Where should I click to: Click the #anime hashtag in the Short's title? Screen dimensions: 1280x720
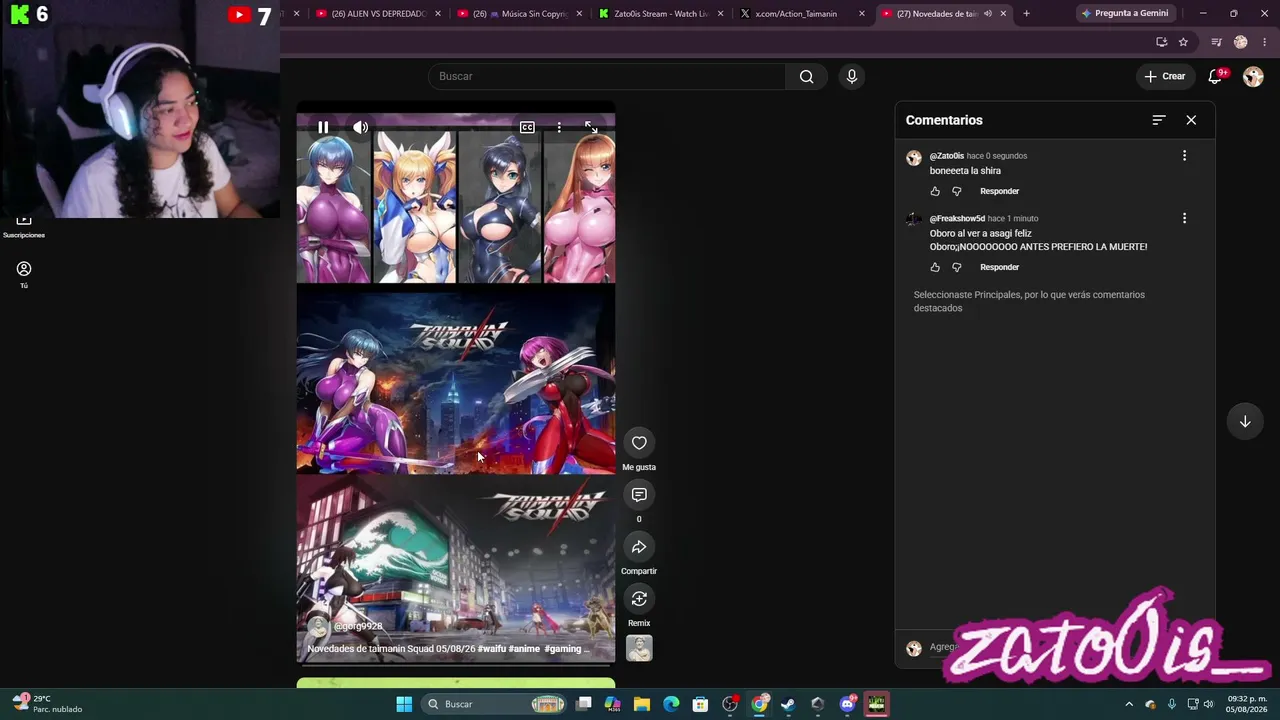(x=524, y=649)
